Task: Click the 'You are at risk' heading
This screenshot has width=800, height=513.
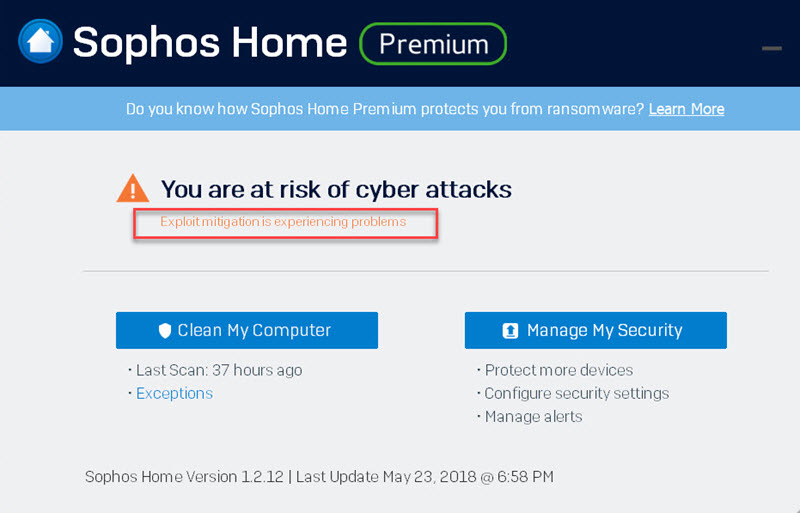Action: pyautogui.click(x=336, y=188)
